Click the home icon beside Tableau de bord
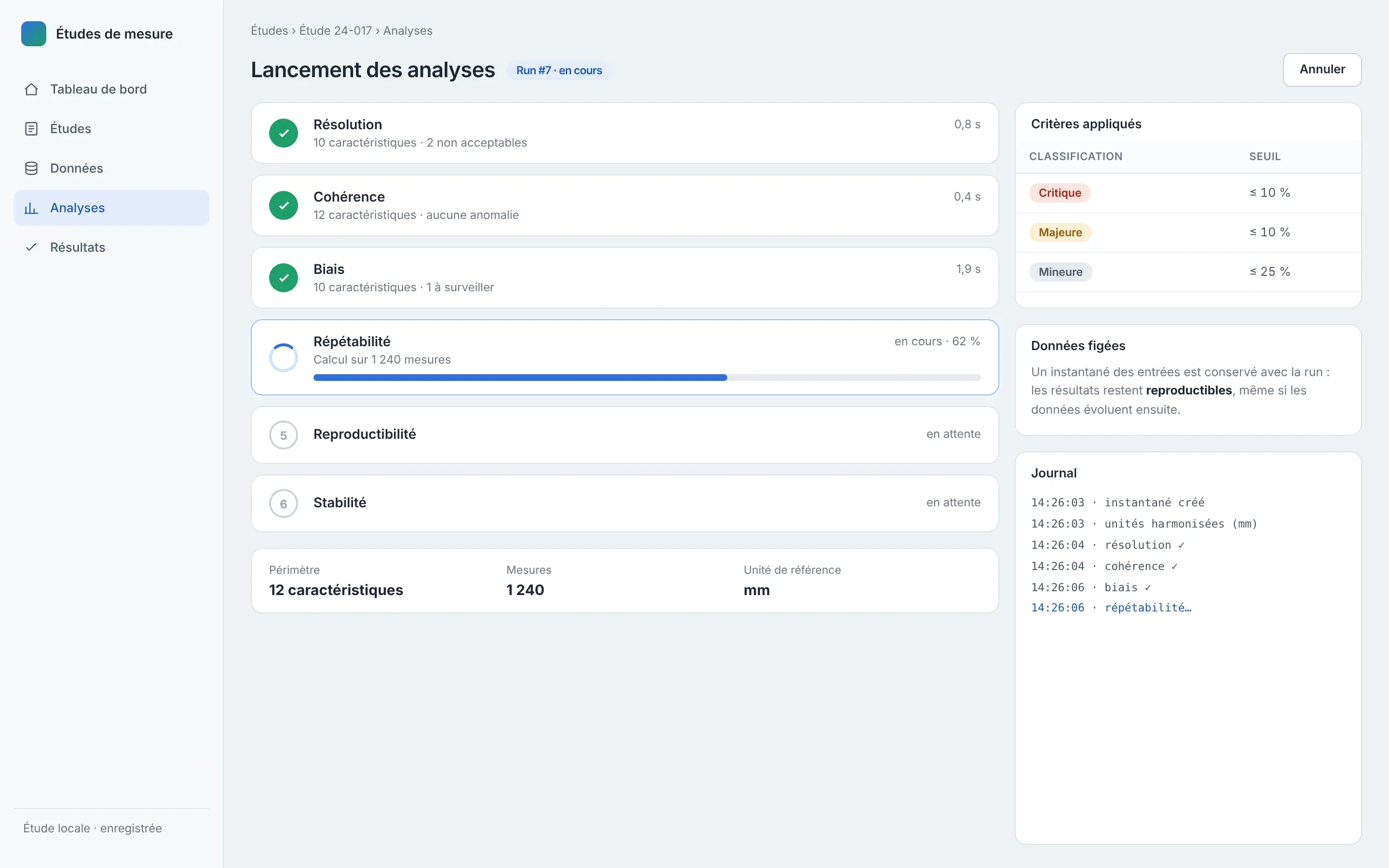 pos(31,90)
